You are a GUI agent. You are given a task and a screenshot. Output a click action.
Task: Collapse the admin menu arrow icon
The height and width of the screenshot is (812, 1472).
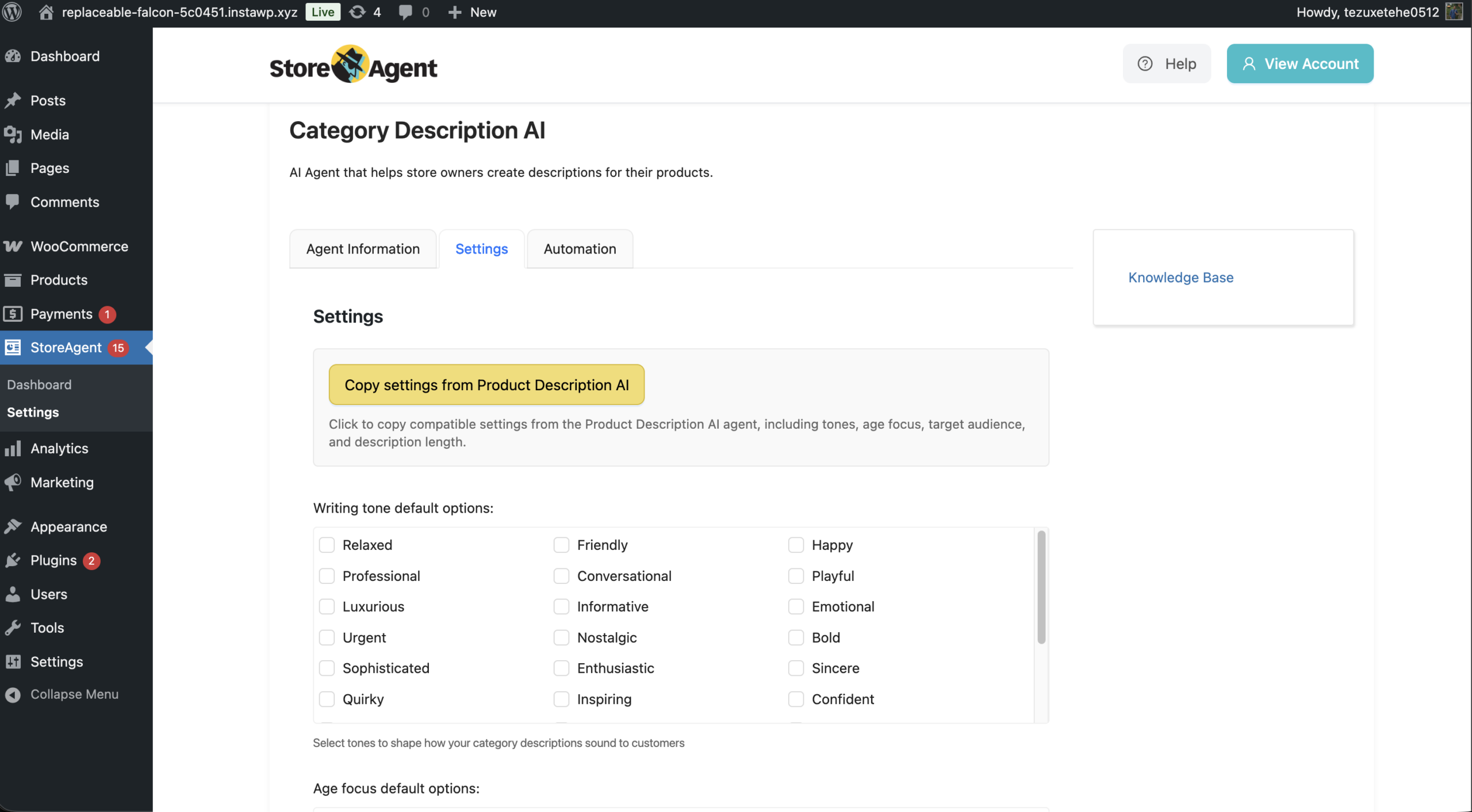(x=13, y=694)
